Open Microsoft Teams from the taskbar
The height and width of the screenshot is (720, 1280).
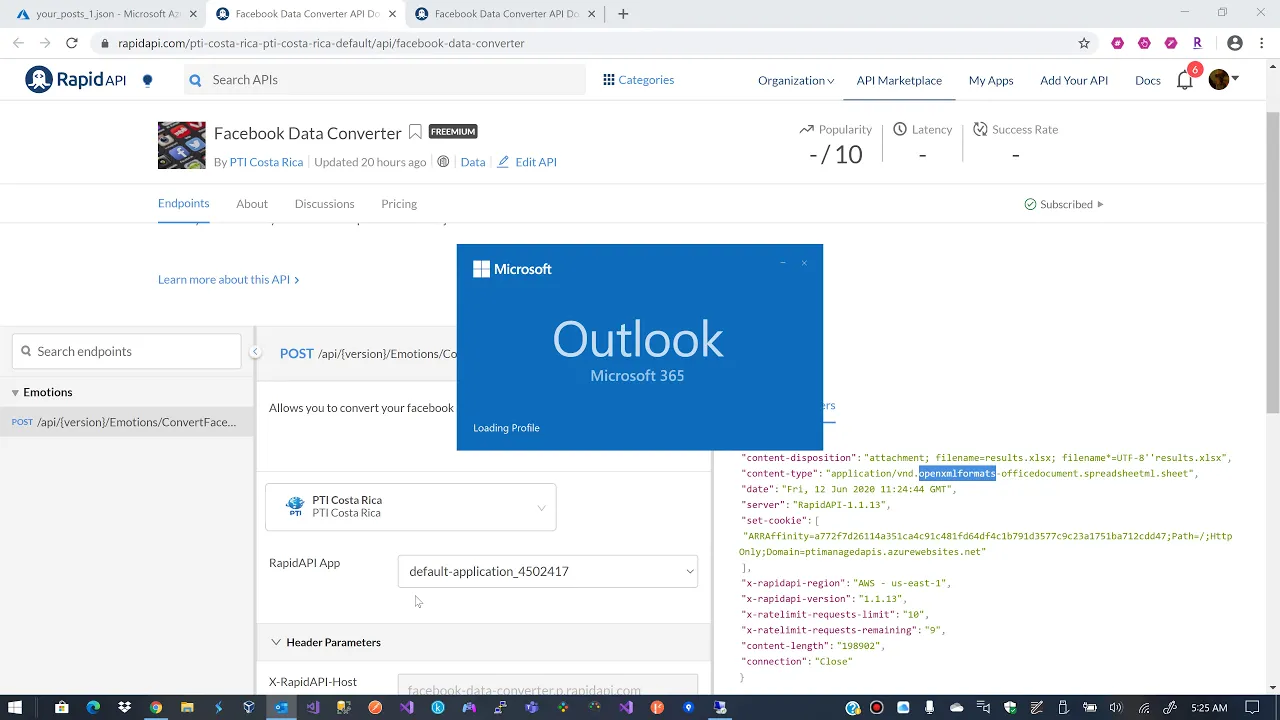point(532,707)
